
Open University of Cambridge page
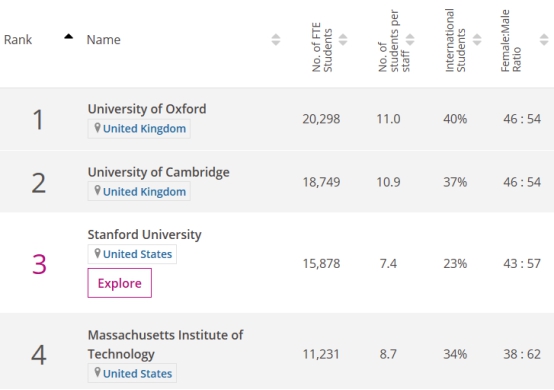pos(159,172)
